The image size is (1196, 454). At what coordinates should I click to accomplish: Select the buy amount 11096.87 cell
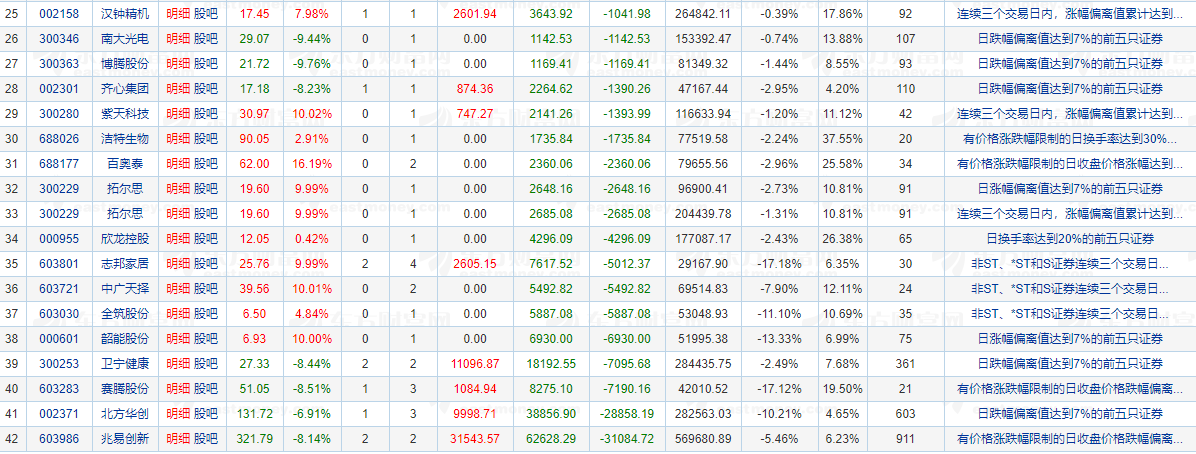click(474, 364)
